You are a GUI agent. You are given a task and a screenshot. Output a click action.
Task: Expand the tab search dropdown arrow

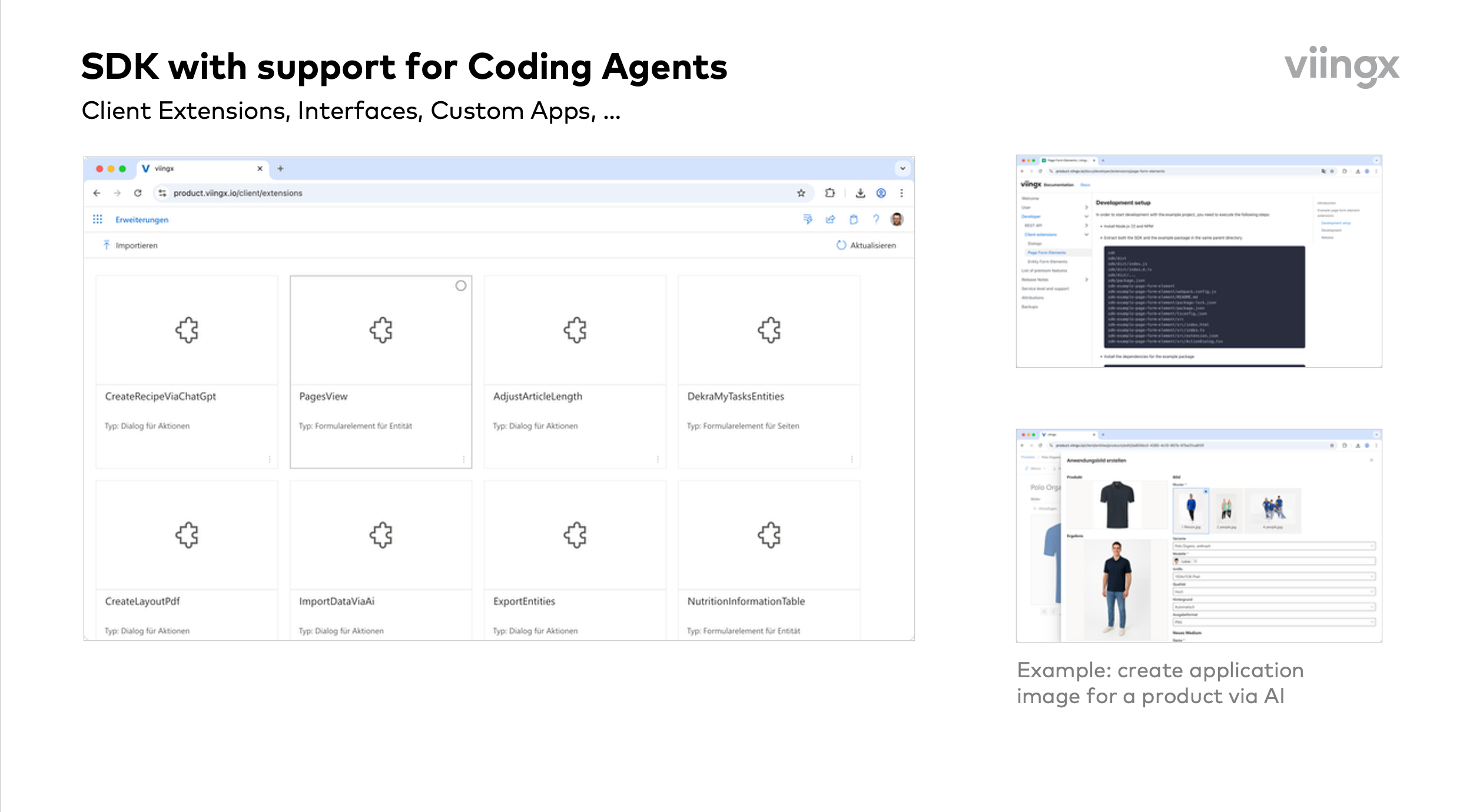[x=902, y=168]
